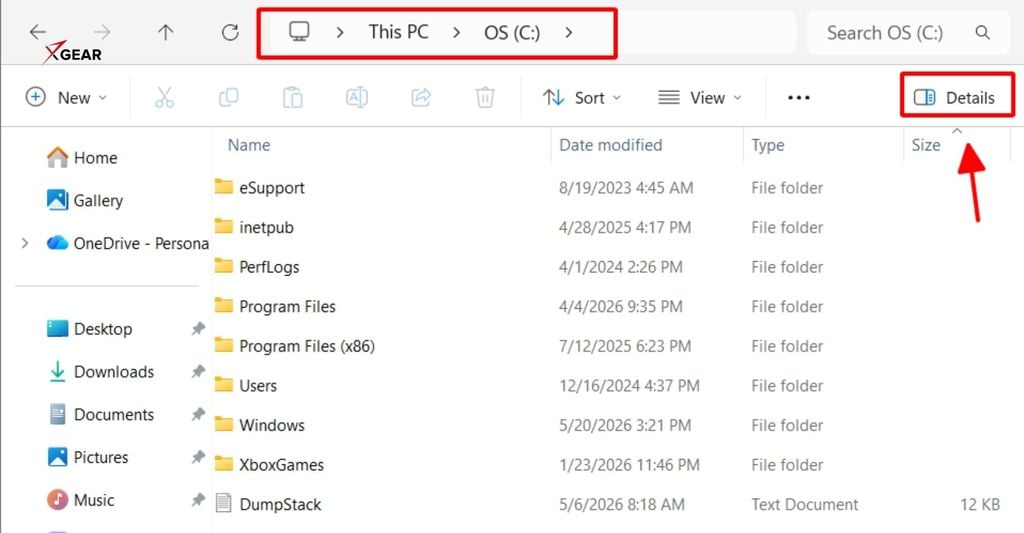This screenshot has height=533, width=1024.
Task: Open the New dropdown menu
Action: click(x=66, y=97)
